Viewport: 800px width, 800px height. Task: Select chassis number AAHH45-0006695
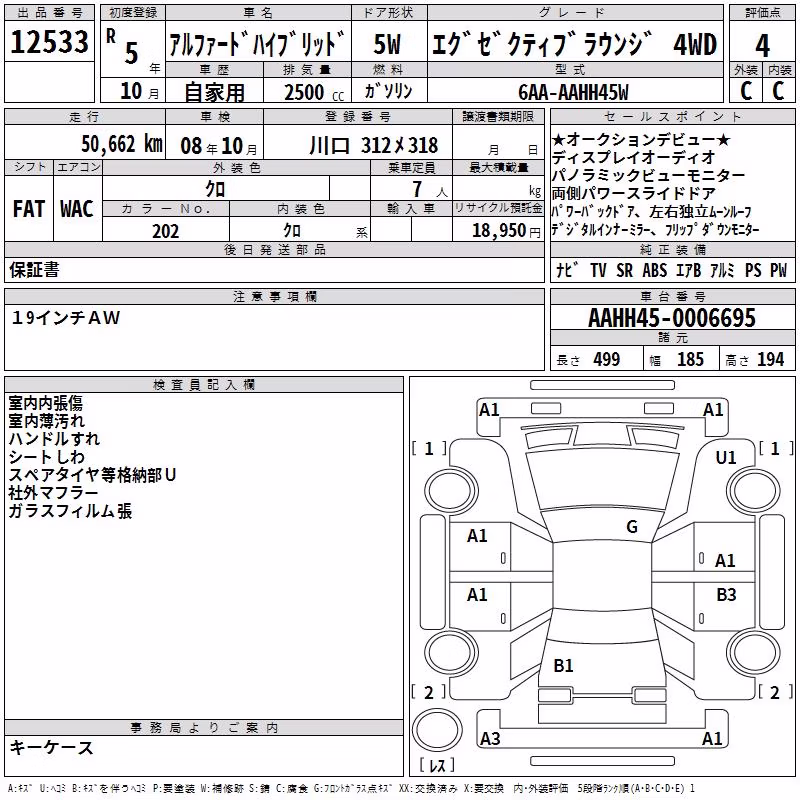pyautogui.click(x=672, y=318)
